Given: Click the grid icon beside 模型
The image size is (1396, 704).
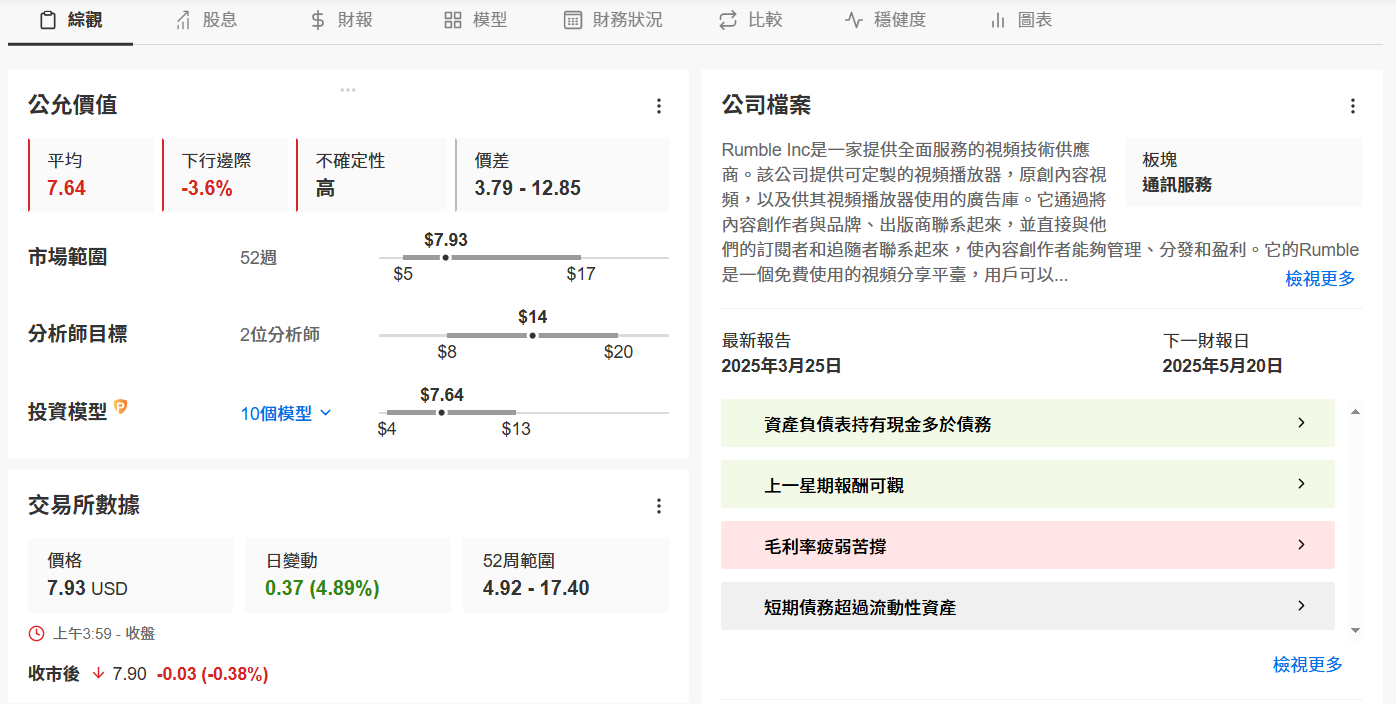Looking at the screenshot, I should click(x=453, y=20).
